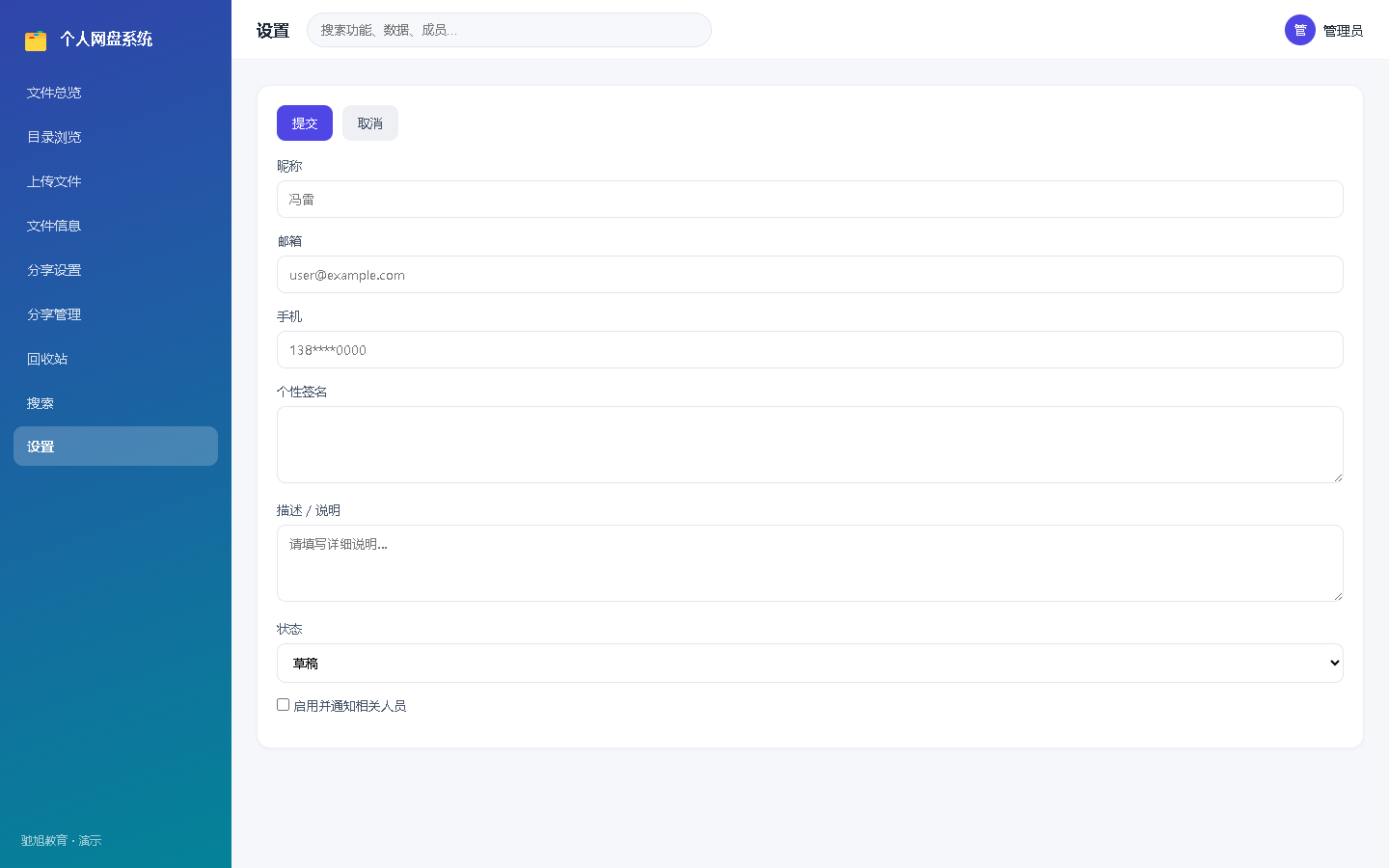The width and height of the screenshot is (1389, 868).
Task: Click the admin avatar circle
Action: point(1300,30)
